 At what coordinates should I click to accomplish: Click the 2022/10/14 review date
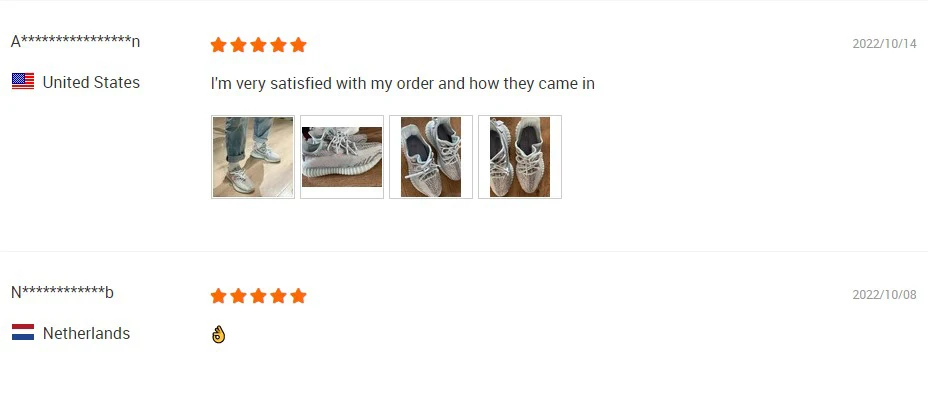pyautogui.click(x=884, y=44)
